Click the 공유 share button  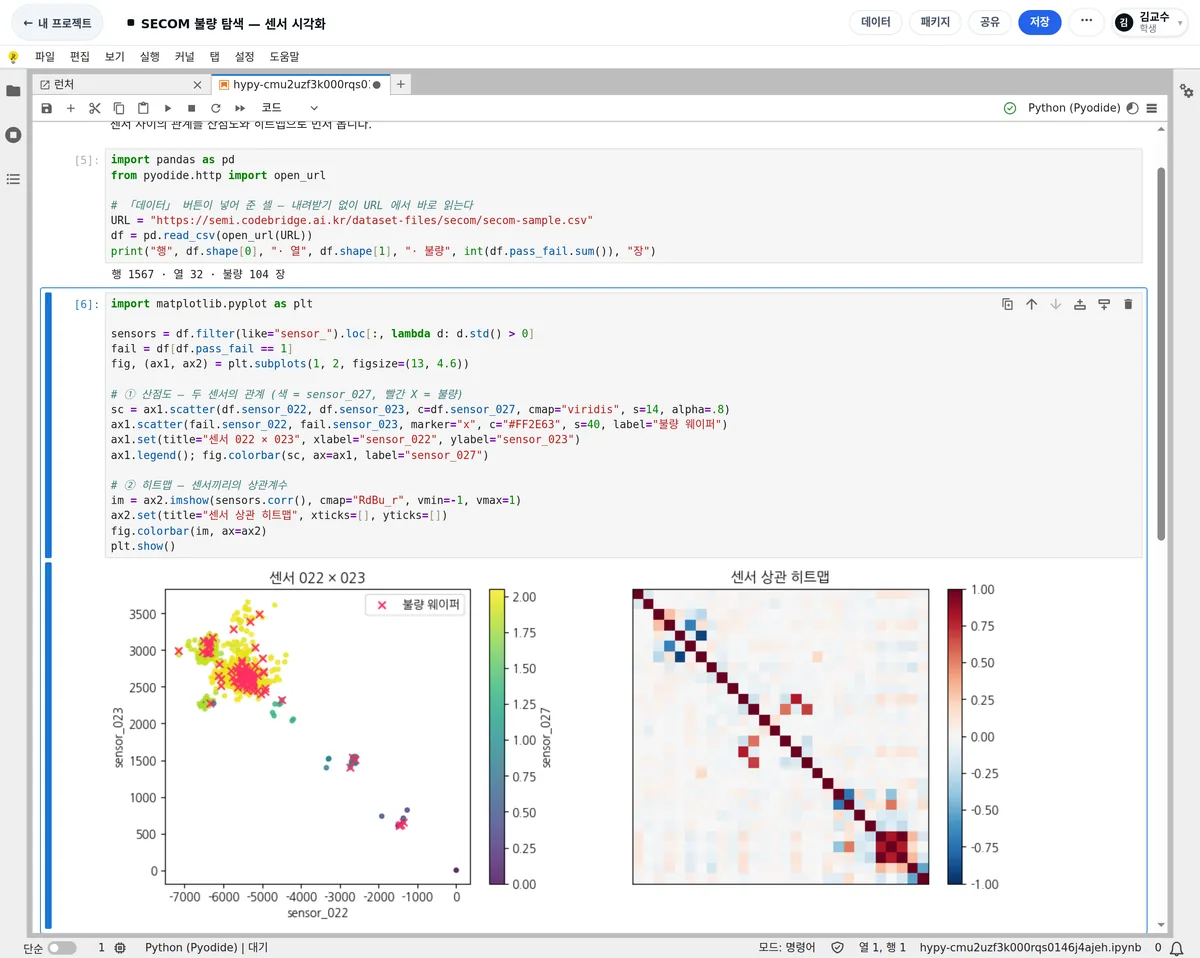pos(990,22)
